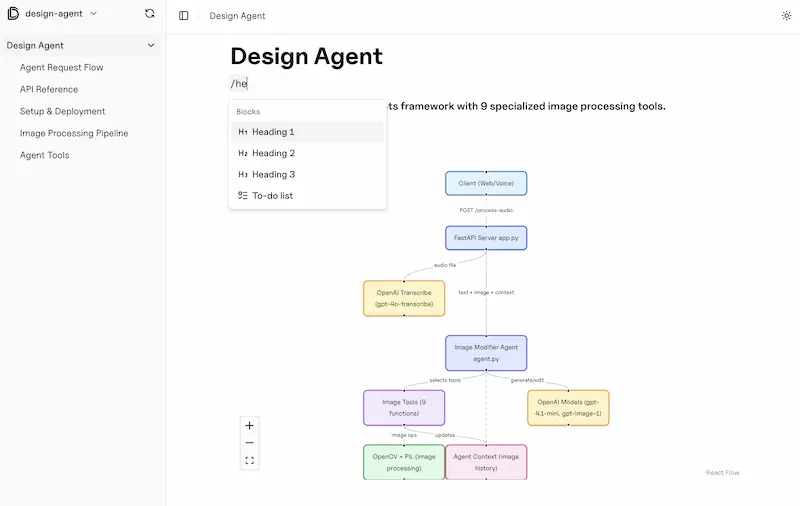800x506 pixels.
Task: Click the 'updates' edge label
Action: click(x=445, y=435)
